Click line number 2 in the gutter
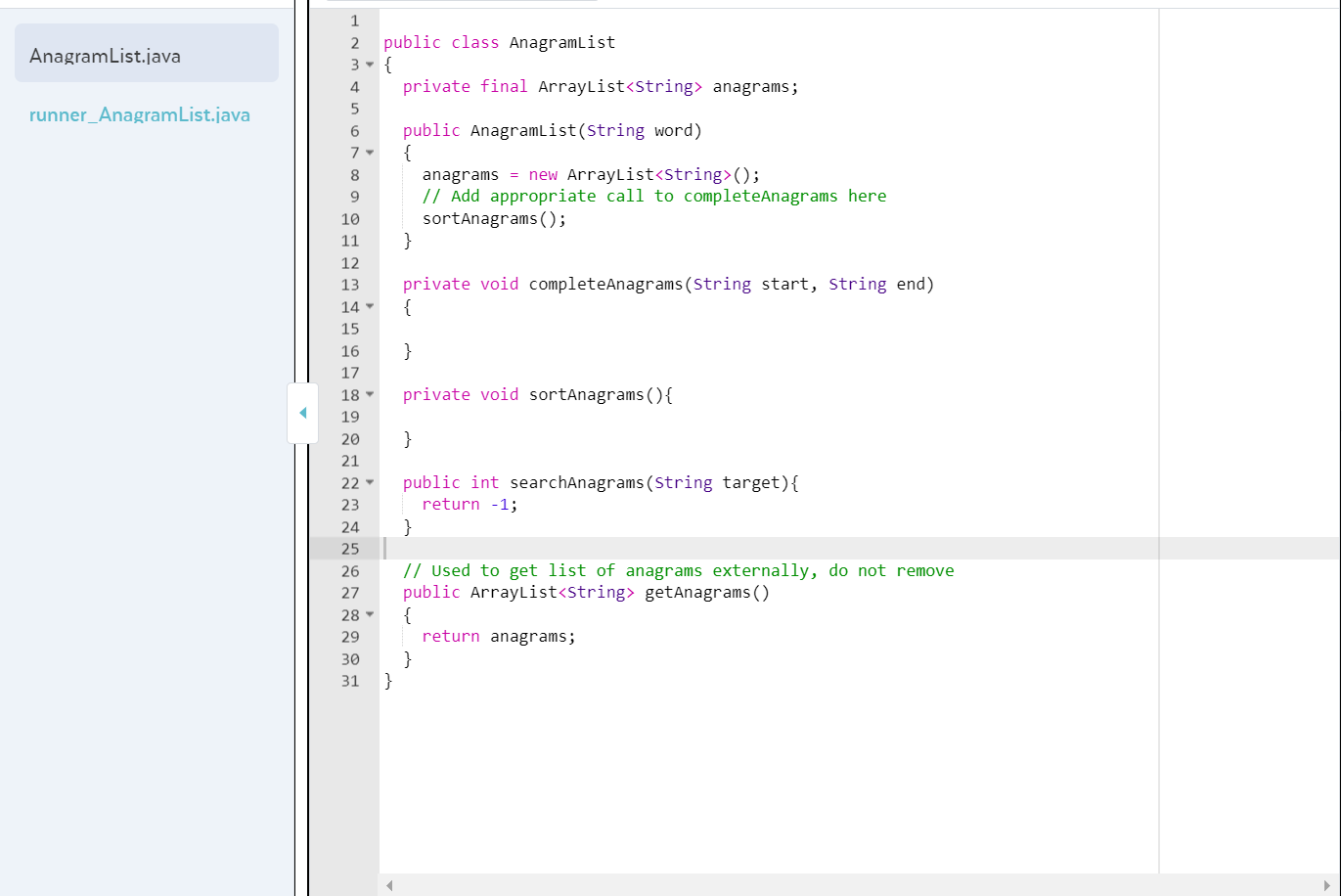The image size is (1342, 896). coord(355,43)
